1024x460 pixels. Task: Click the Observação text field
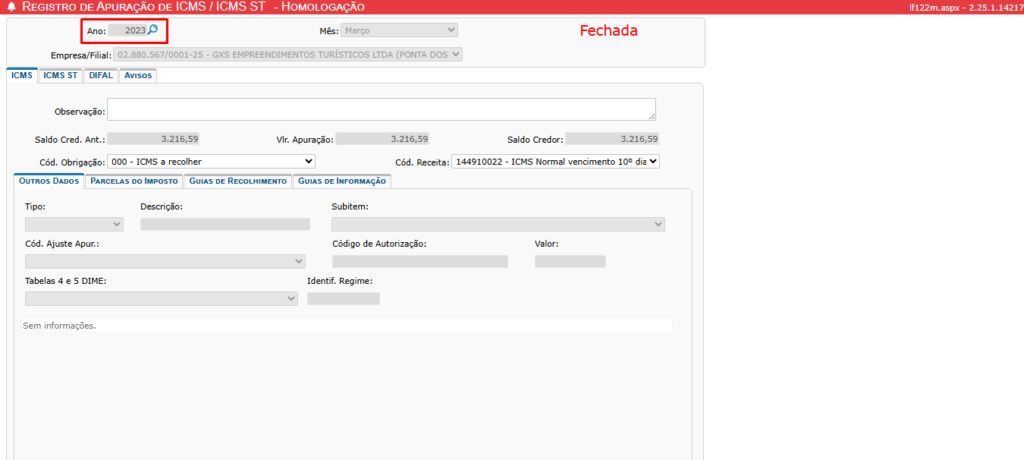point(381,110)
